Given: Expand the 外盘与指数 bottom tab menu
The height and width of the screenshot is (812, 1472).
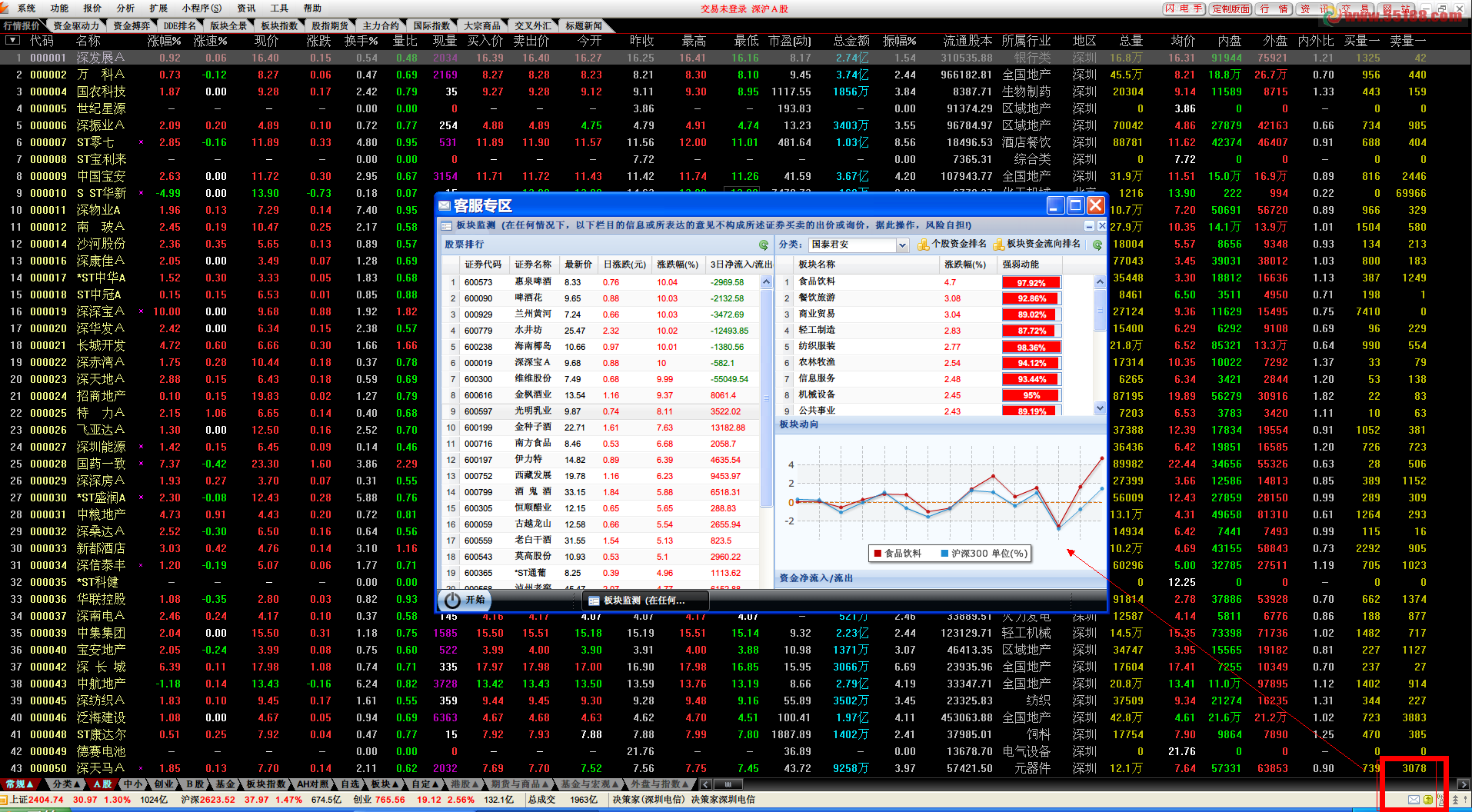Looking at the screenshot, I should (x=660, y=784).
